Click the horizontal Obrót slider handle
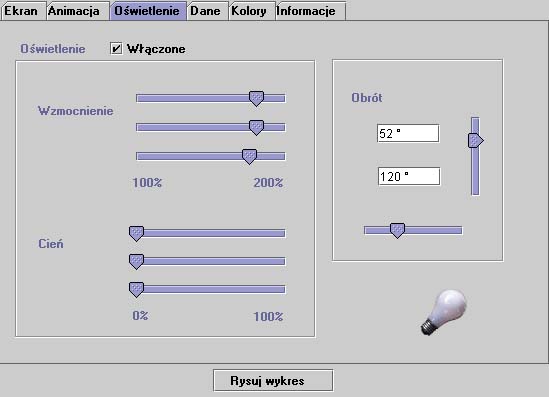Image resolution: width=549 pixels, height=397 pixels. (397, 231)
